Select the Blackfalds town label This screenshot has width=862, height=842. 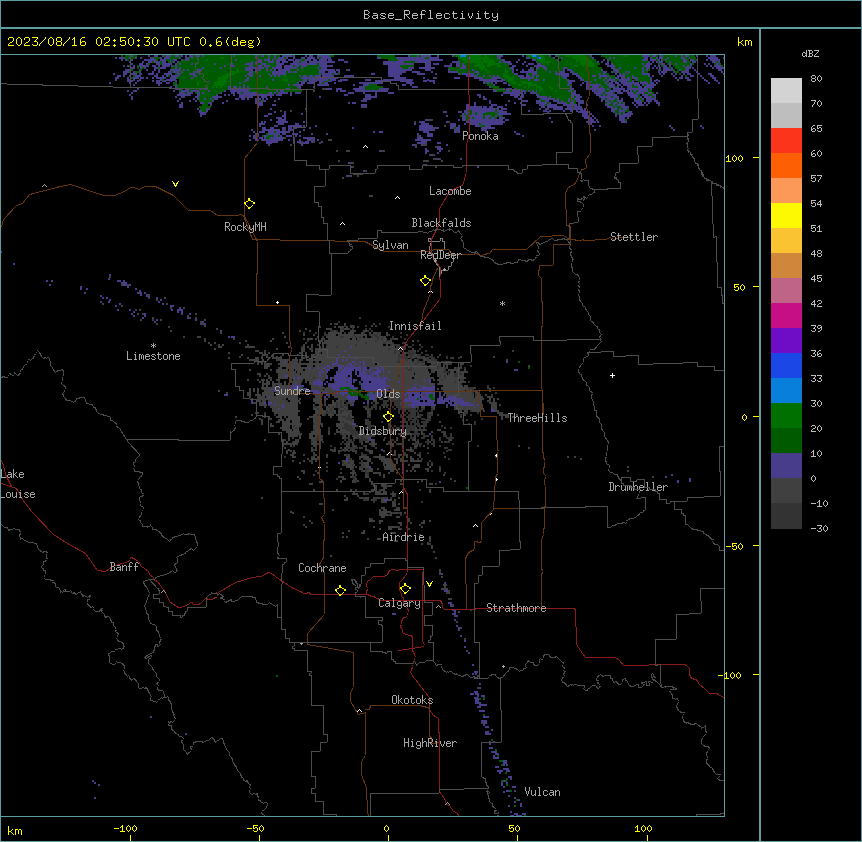pos(441,223)
